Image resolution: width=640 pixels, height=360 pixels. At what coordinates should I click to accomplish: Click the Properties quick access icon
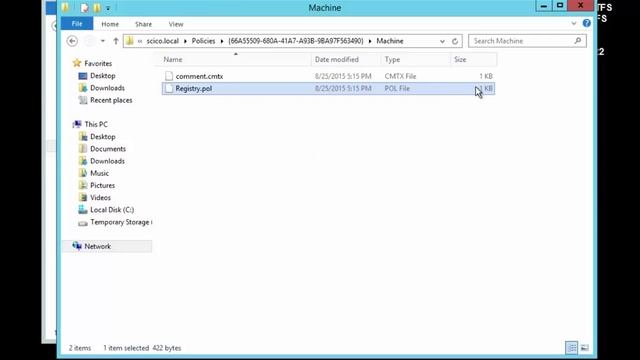point(84,8)
